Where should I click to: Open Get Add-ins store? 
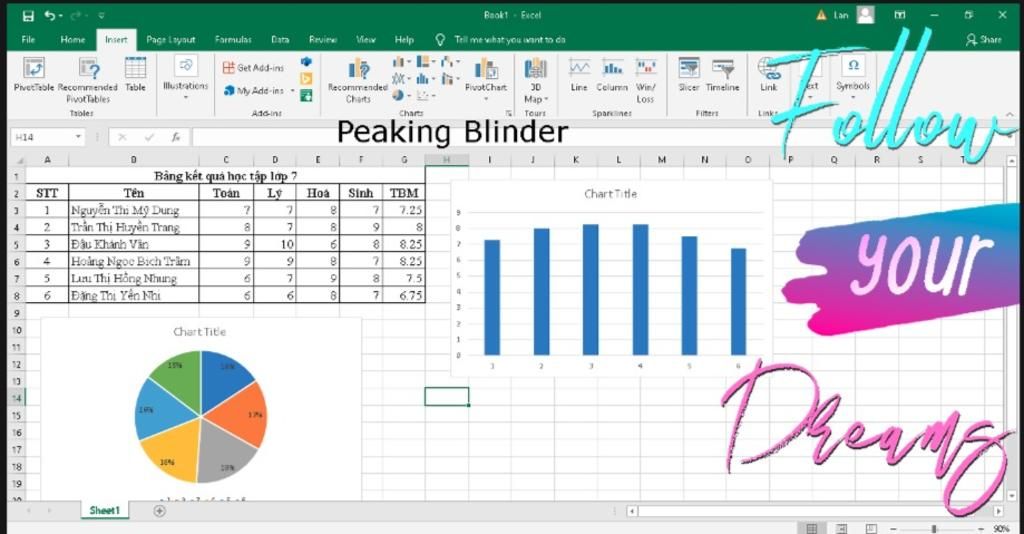pyautogui.click(x=253, y=67)
